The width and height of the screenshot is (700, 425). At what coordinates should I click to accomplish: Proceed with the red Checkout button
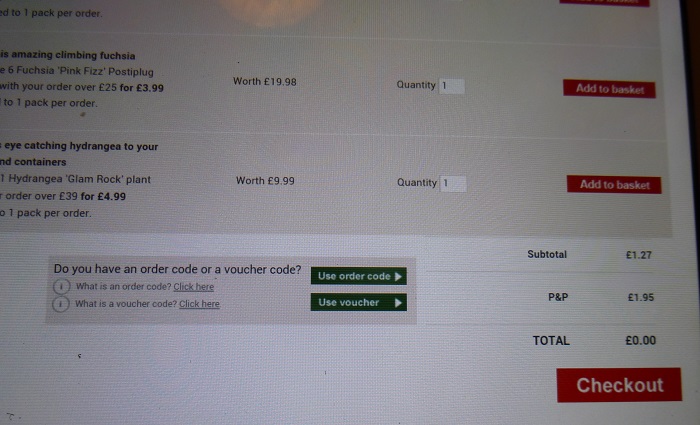point(619,385)
